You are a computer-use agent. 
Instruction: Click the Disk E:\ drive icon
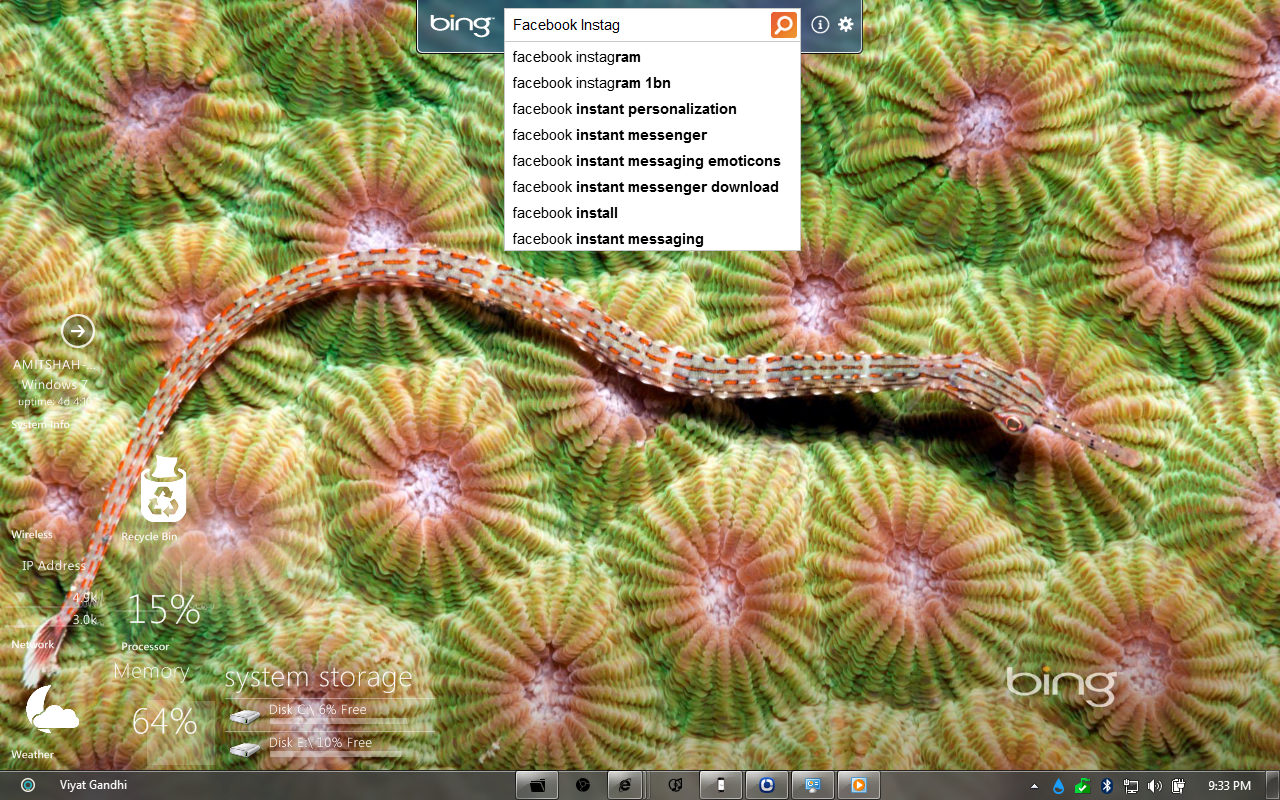244,749
